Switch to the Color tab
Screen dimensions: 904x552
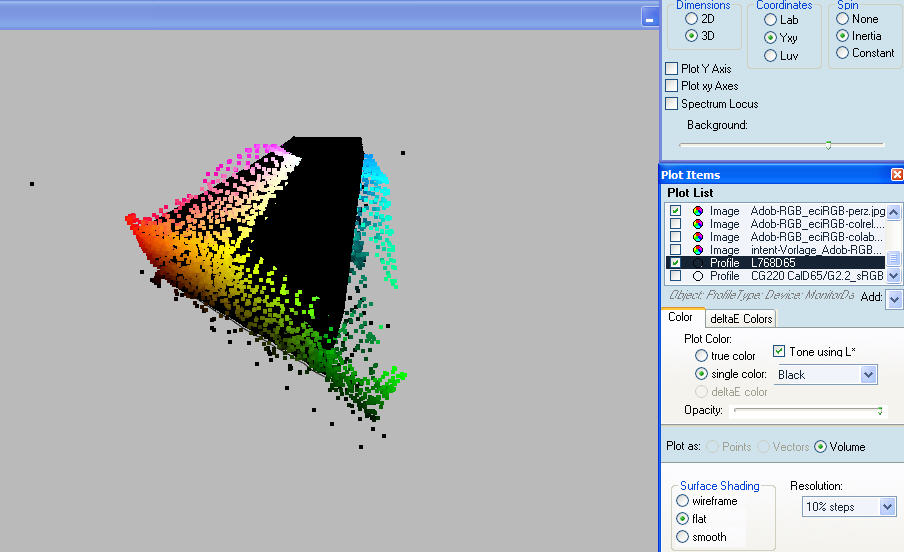pos(681,318)
